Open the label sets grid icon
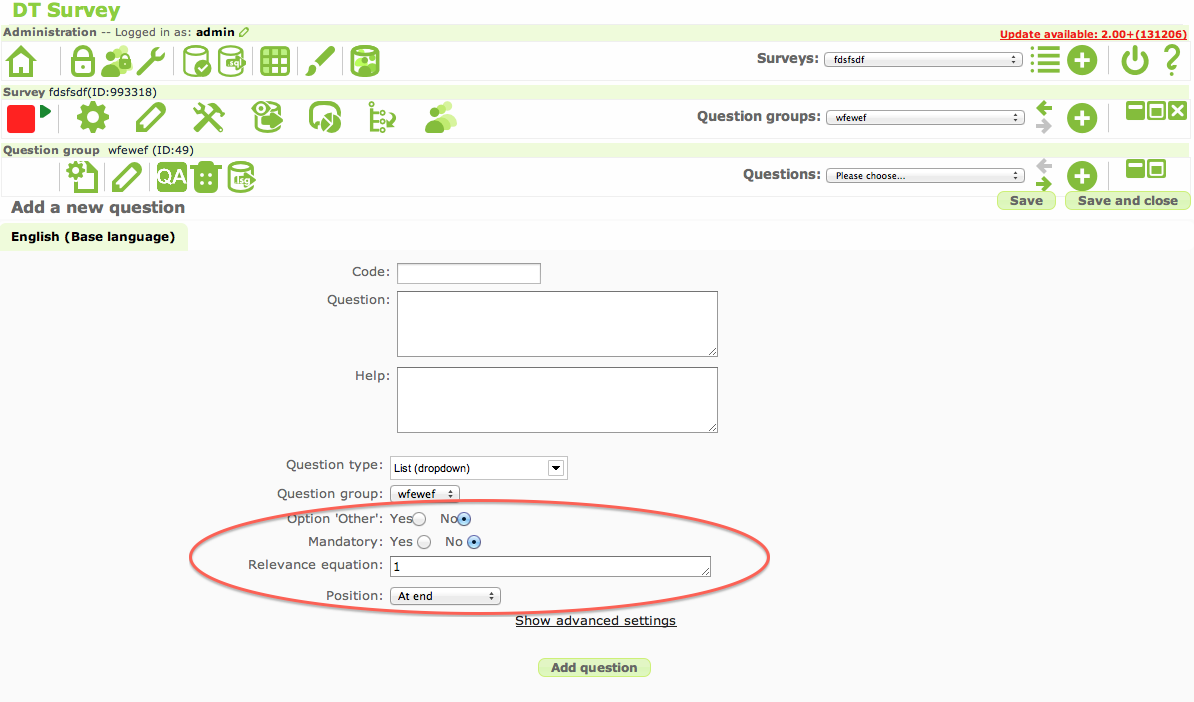 [x=275, y=61]
